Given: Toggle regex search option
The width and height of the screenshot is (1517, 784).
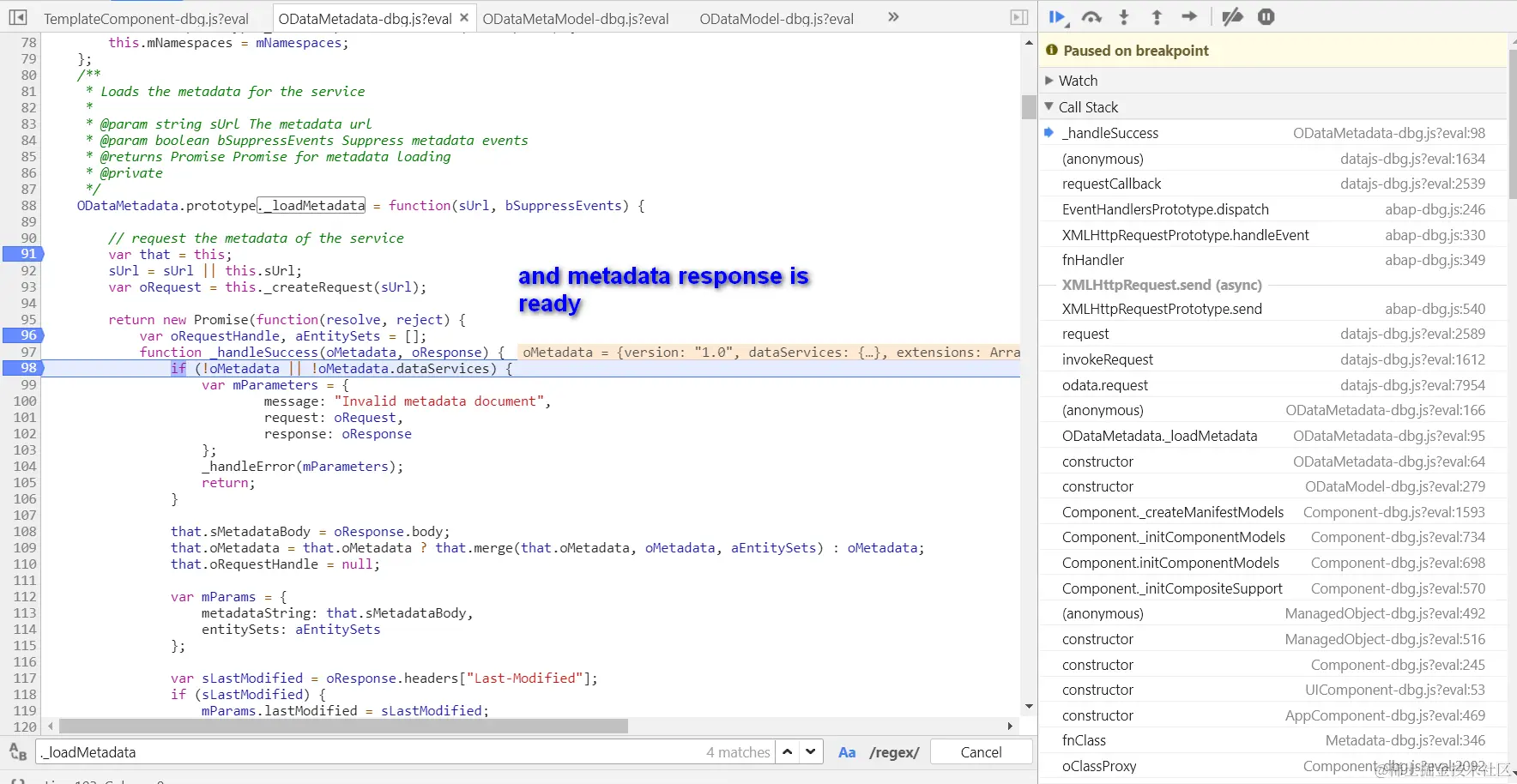Looking at the screenshot, I should click(x=894, y=752).
